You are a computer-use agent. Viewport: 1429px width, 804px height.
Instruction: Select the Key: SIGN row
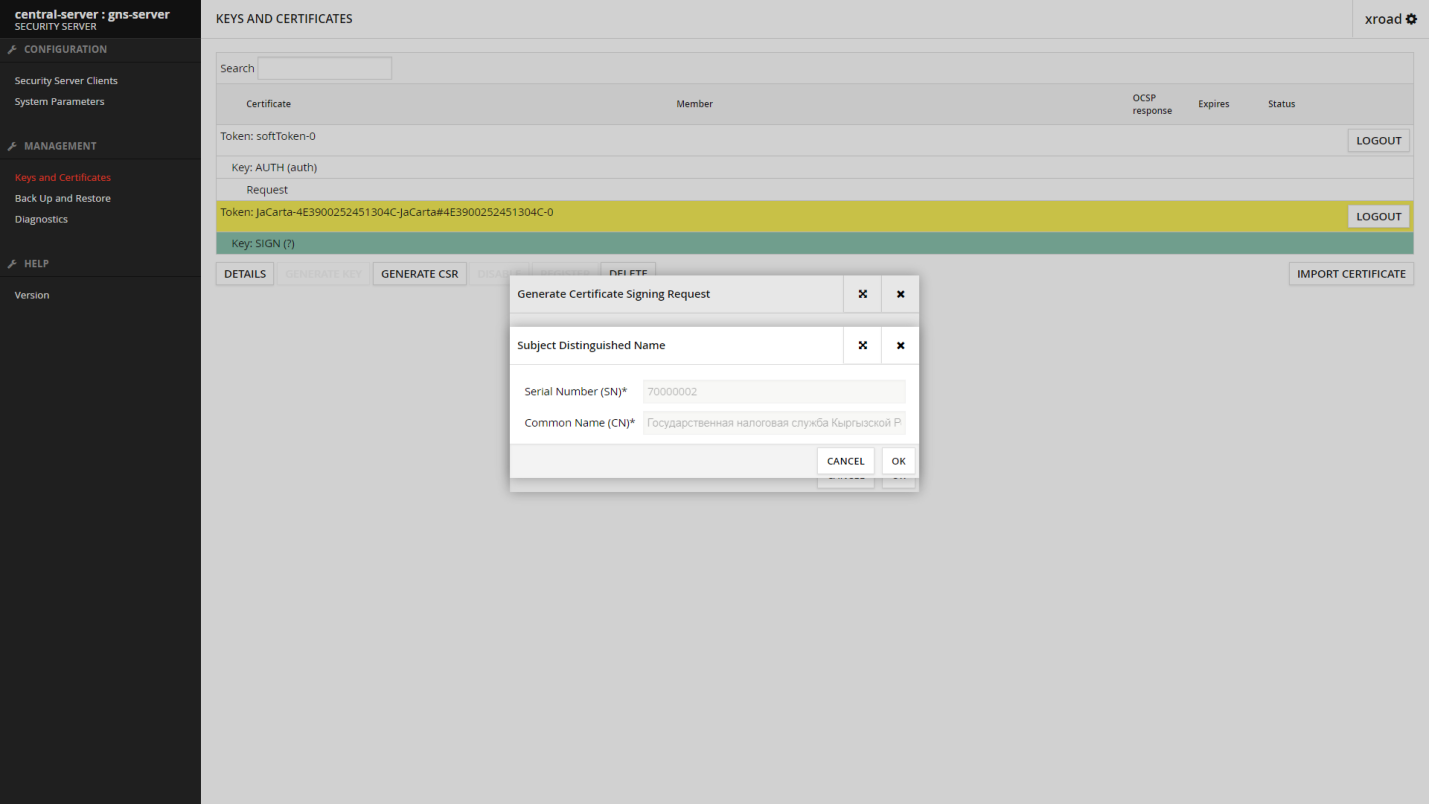700,244
